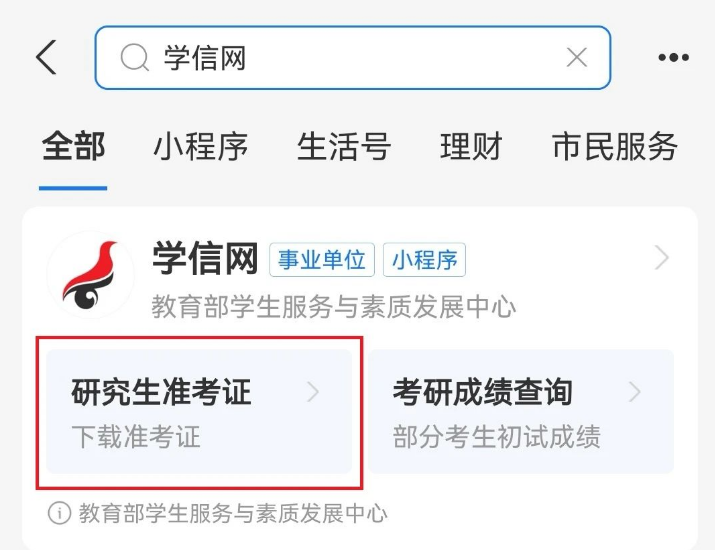Switch to the 生活号 tab

coord(344,146)
